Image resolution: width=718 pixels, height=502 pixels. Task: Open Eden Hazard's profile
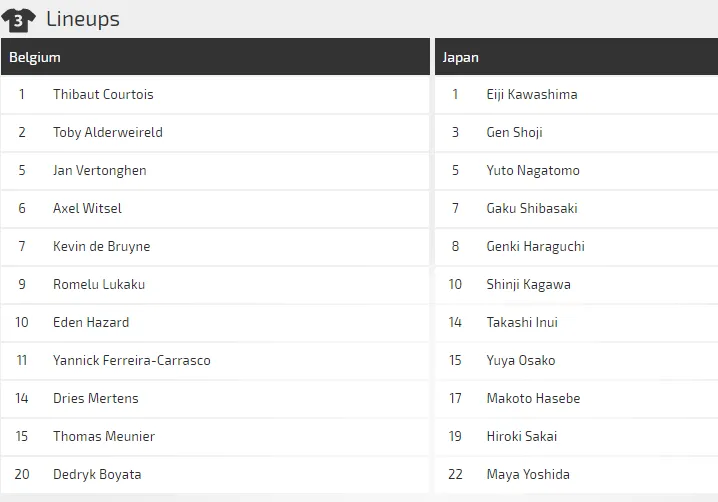(x=91, y=323)
